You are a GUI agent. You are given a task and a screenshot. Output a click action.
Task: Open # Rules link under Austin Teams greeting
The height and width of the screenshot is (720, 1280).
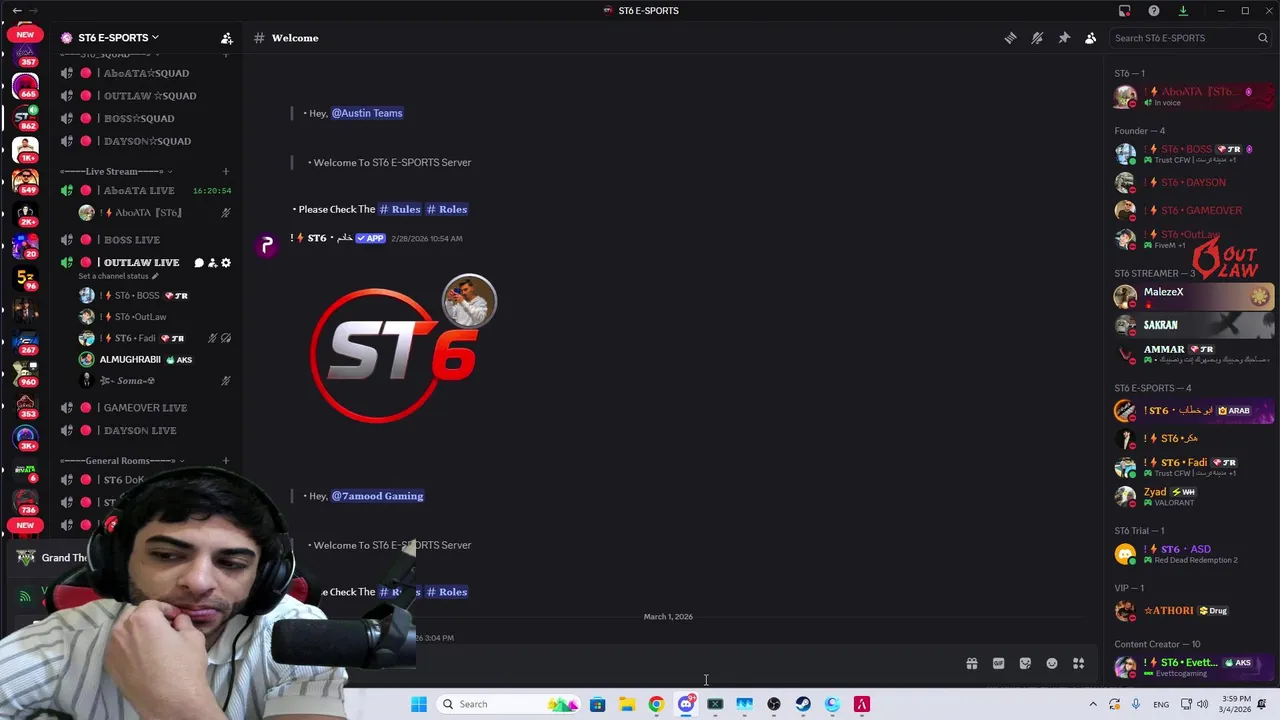coord(400,209)
